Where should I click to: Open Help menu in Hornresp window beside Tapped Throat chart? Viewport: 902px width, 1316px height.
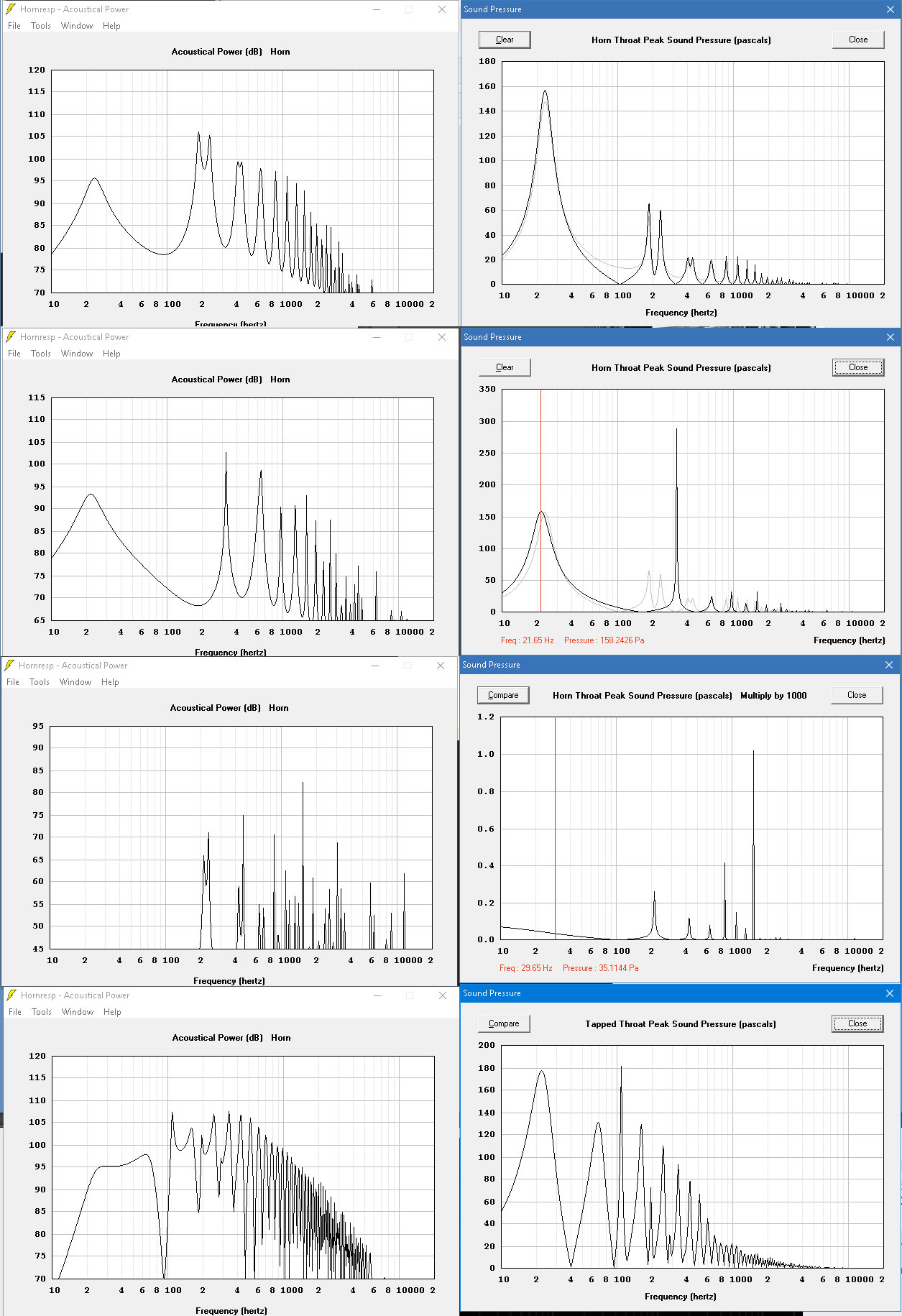pos(112,1012)
